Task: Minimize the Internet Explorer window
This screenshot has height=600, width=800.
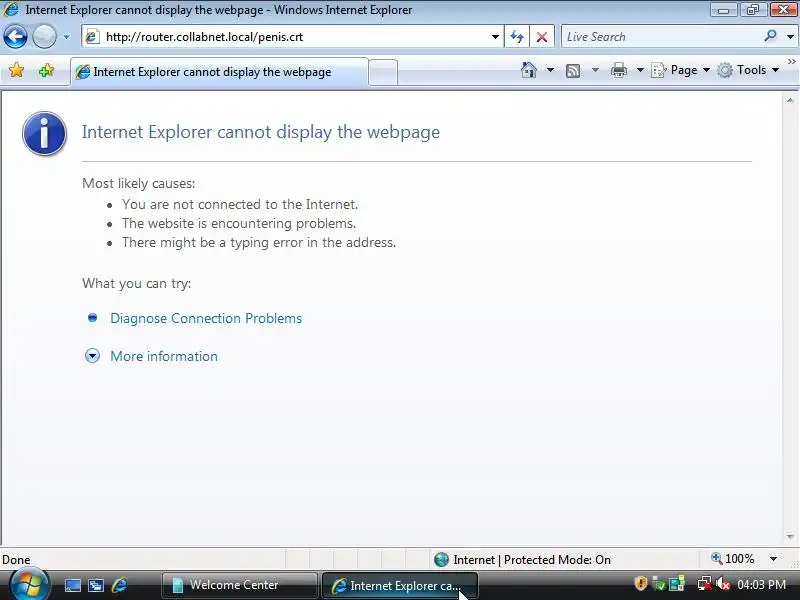Action: point(723,10)
